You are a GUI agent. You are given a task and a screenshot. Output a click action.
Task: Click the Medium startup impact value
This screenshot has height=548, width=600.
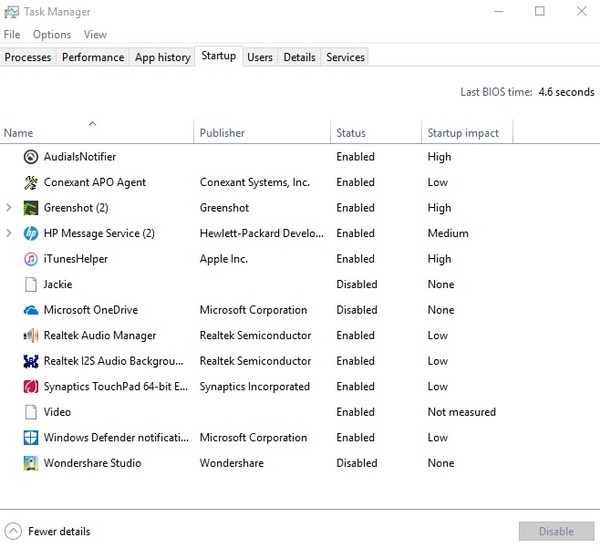(448, 233)
